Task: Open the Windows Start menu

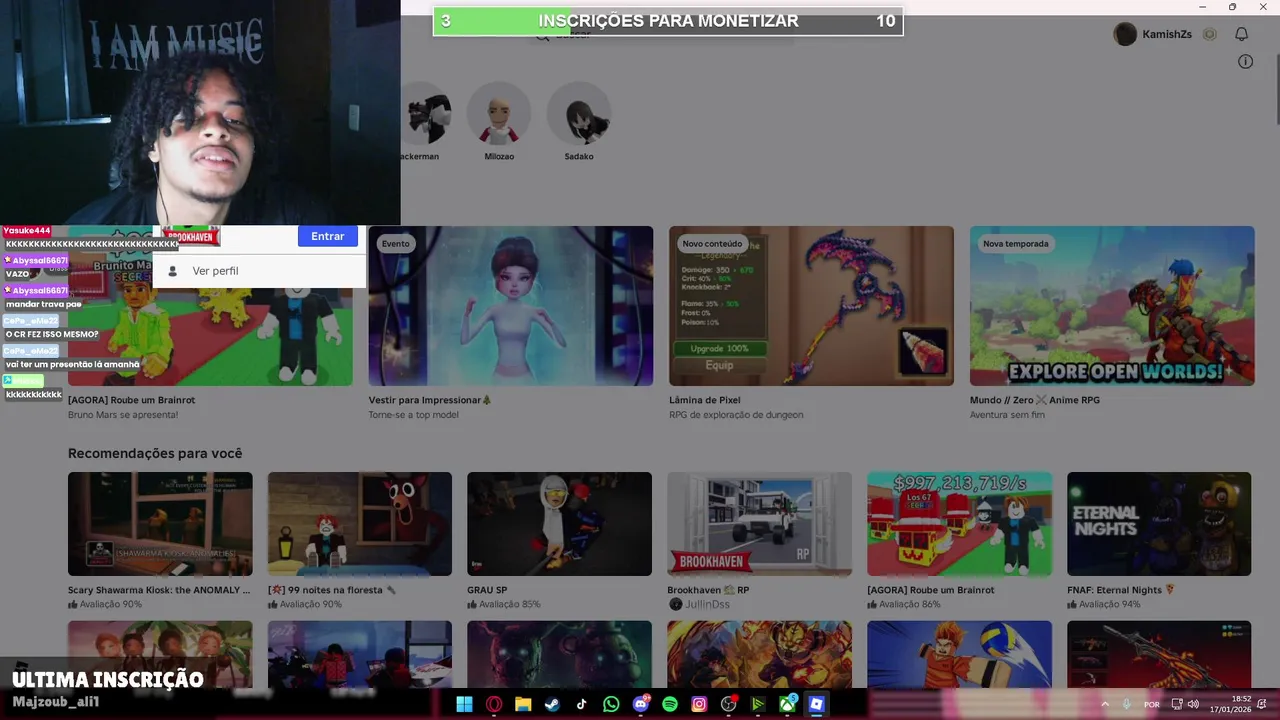Action: click(x=464, y=704)
